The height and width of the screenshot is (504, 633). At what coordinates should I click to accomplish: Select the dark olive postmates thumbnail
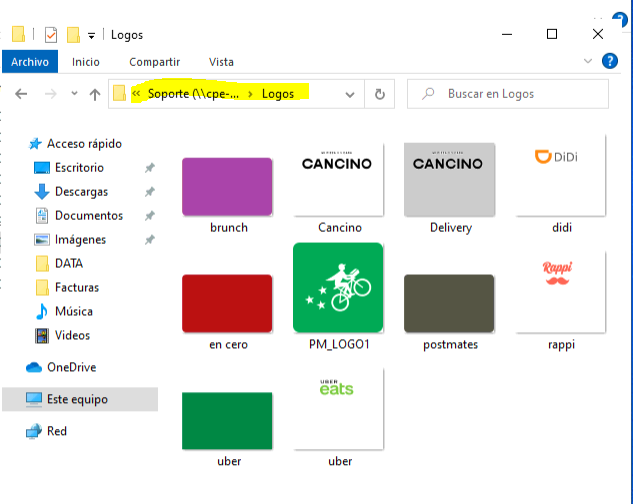[x=449, y=304]
